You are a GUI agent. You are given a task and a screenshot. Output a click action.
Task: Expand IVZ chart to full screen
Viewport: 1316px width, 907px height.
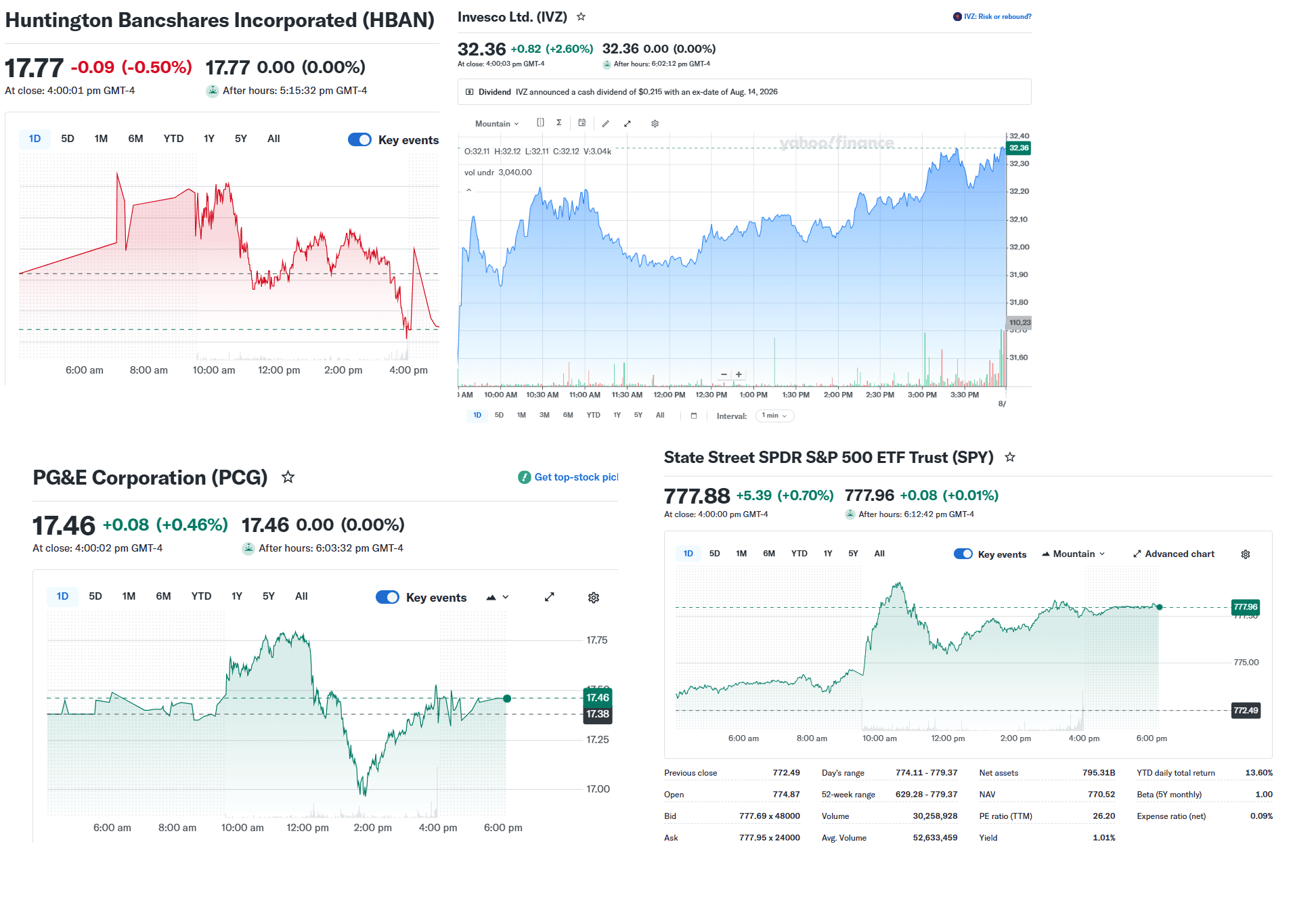(x=628, y=123)
